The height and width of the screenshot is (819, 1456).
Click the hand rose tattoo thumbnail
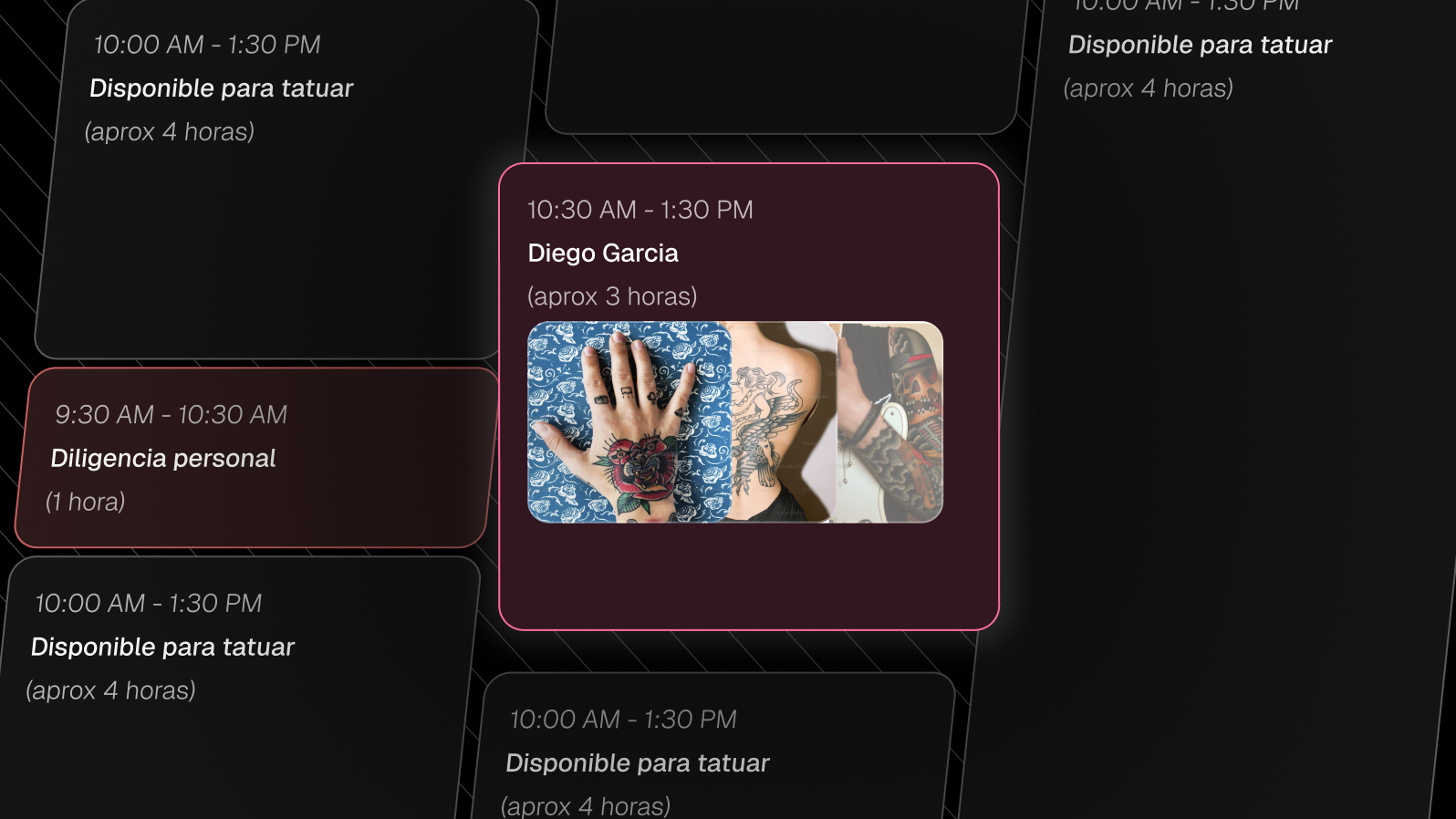coord(629,422)
